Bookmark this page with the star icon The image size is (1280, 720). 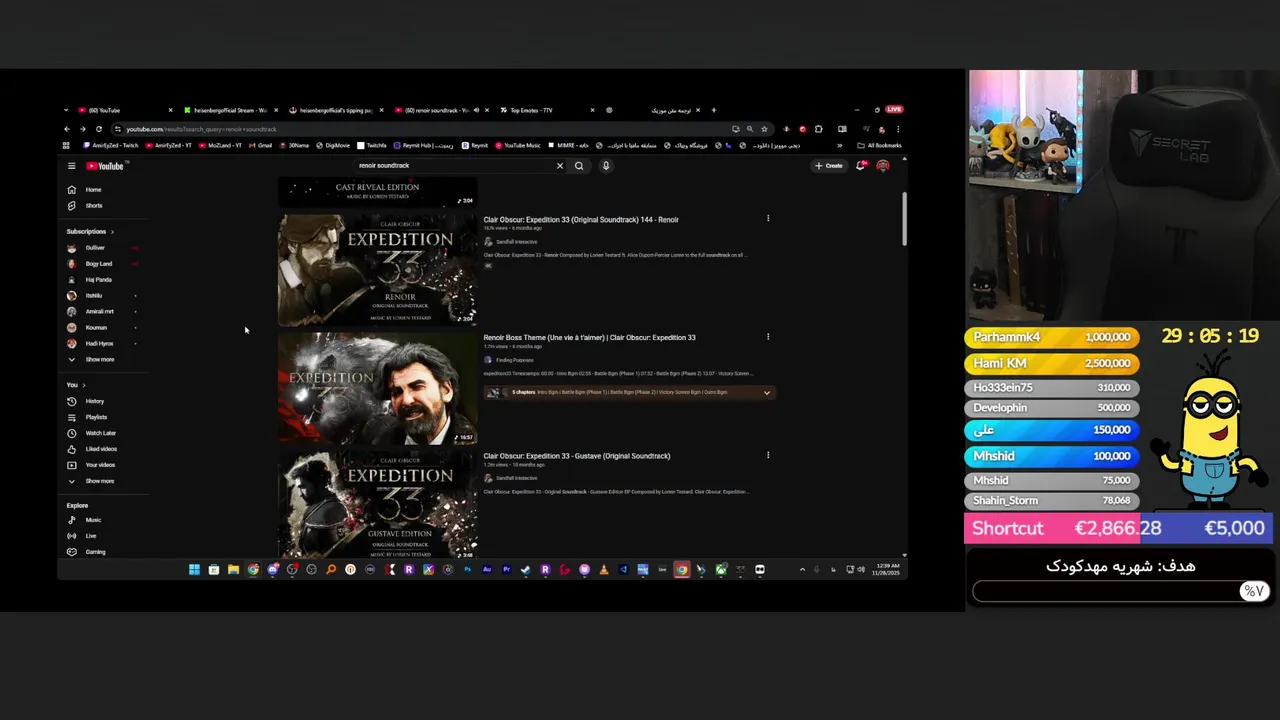764,129
